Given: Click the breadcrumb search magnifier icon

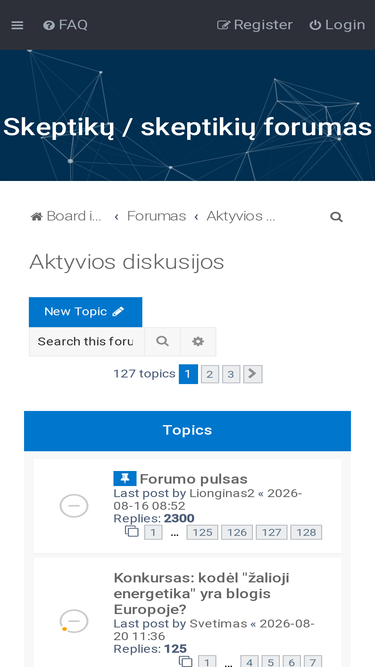Looking at the screenshot, I should pyautogui.click(x=336, y=217).
